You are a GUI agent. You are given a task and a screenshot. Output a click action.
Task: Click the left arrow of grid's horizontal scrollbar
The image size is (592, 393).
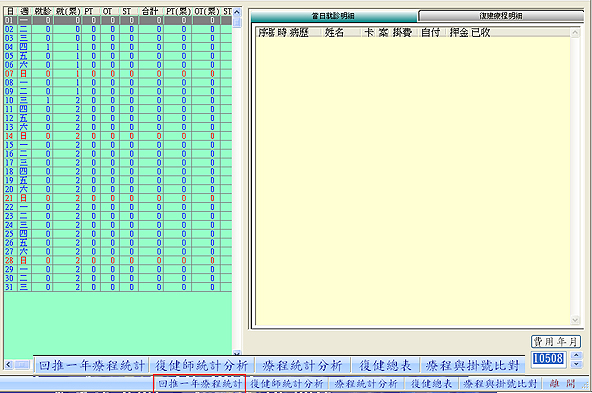pos(9,365)
